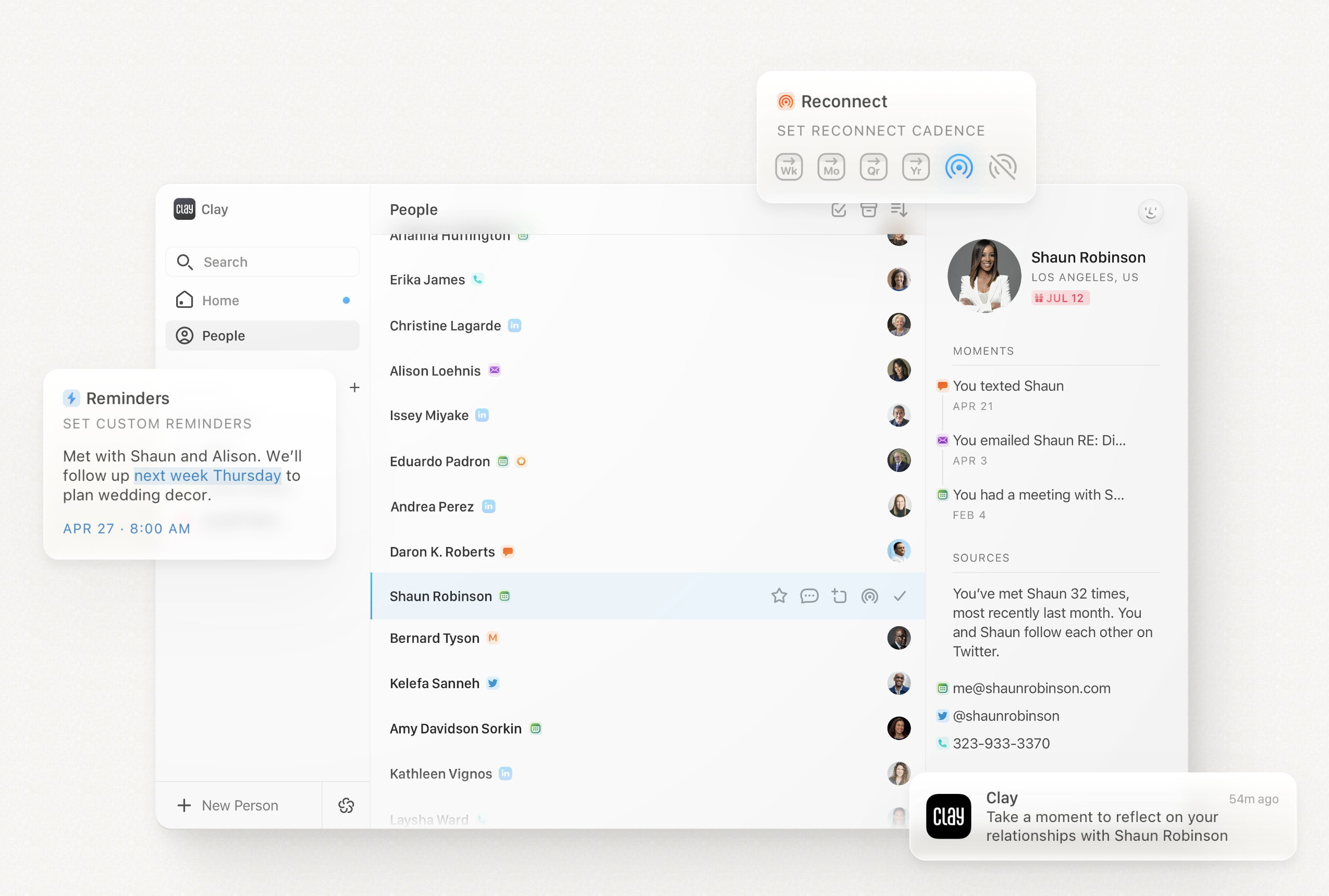Add Shaun Robinson to a group
The height and width of the screenshot is (896, 1329).
click(839, 596)
